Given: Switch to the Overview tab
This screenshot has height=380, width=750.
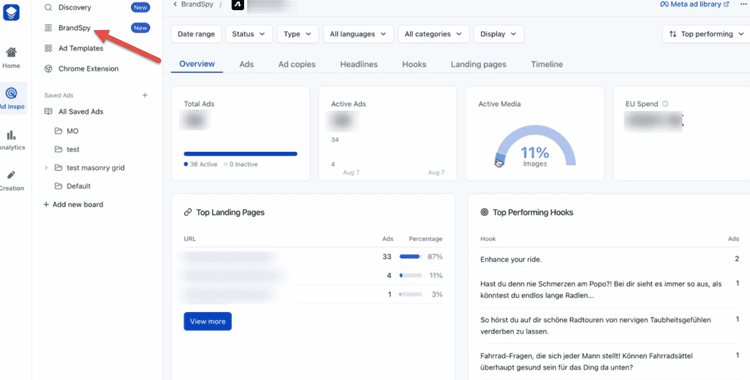Looking at the screenshot, I should pyautogui.click(x=197, y=64).
